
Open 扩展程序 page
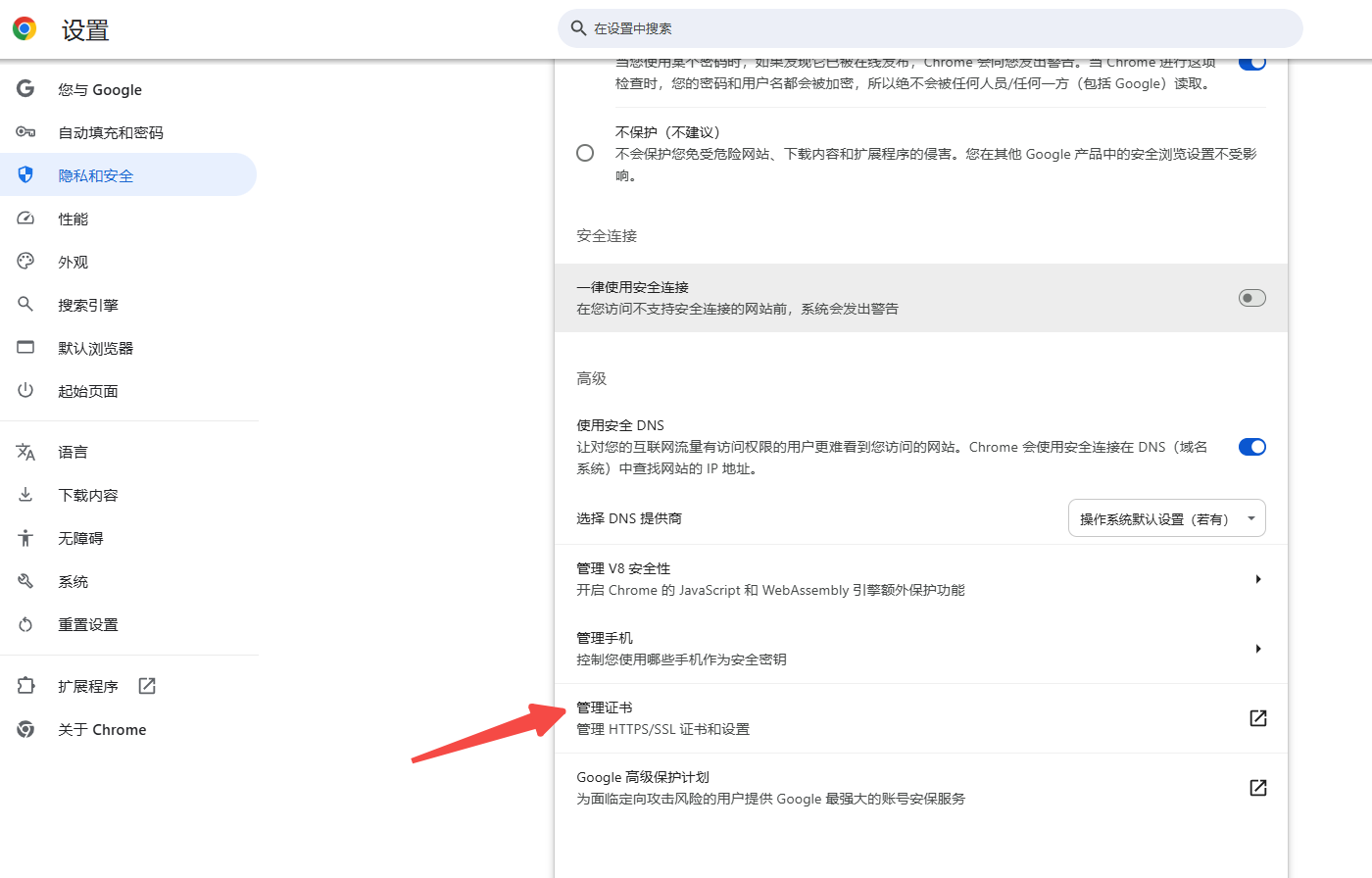point(128,686)
